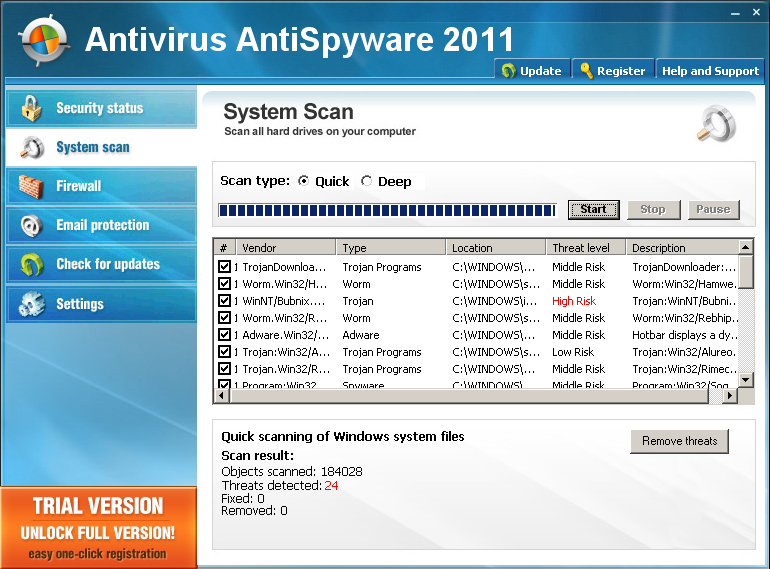Click the threat list's scroll down arrow

(746, 379)
